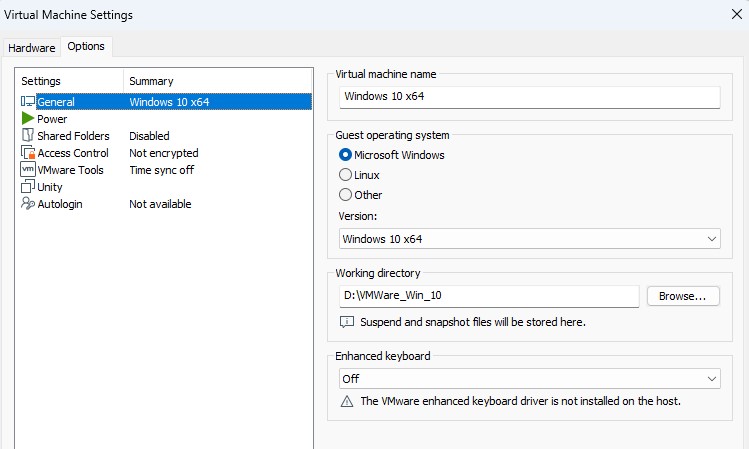Image resolution: width=749 pixels, height=449 pixels.
Task: Click the enhanced keyboard warning triangle icon
Action: [x=347, y=401]
